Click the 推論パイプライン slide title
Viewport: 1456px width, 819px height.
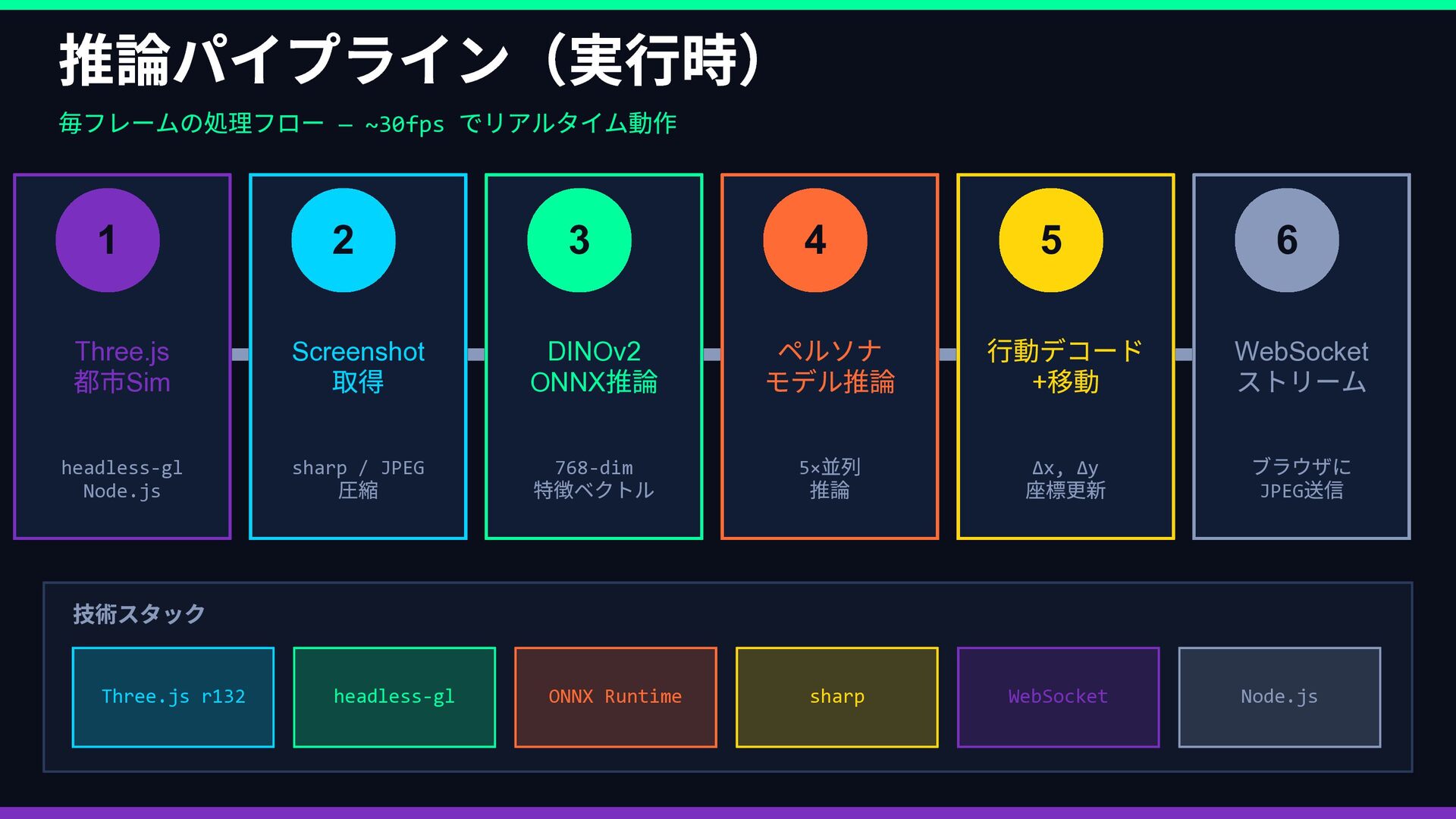(409, 61)
